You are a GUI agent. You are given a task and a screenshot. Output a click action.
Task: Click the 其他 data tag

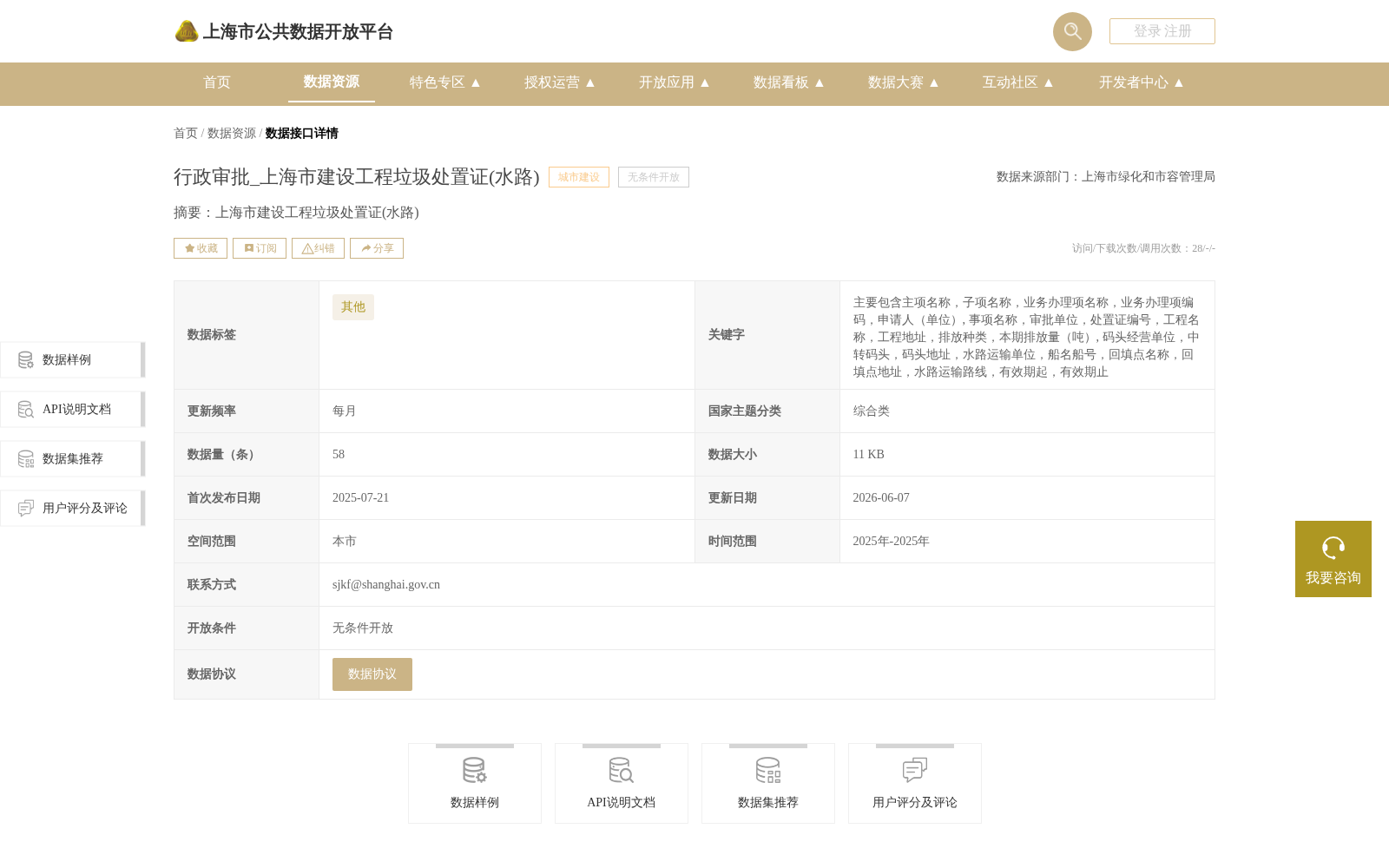pos(353,307)
